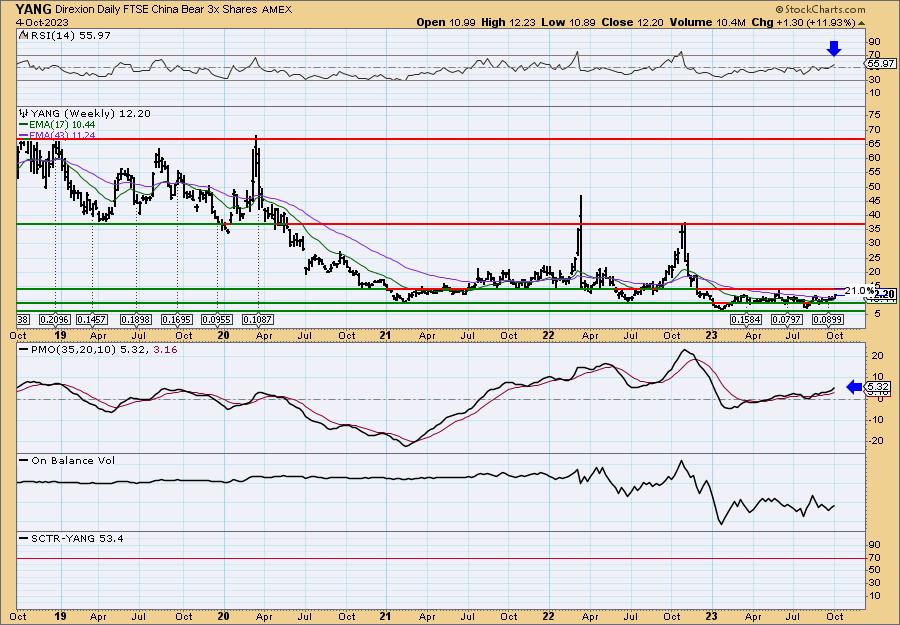Click the RSI(14) 55.97 panel label
Viewport: 900px width, 625px height.
[69, 35]
